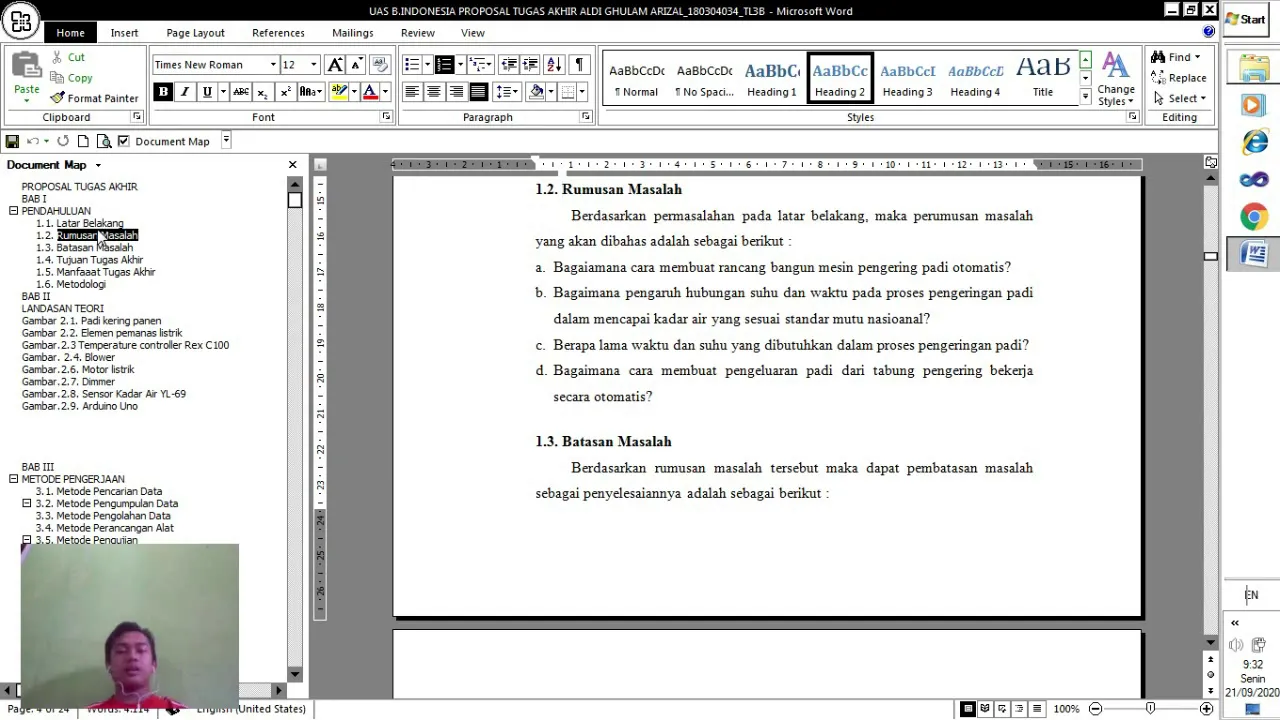The width and height of the screenshot is (1280, 720).
Task: Click the Replace button
Action: (1178, 78)
